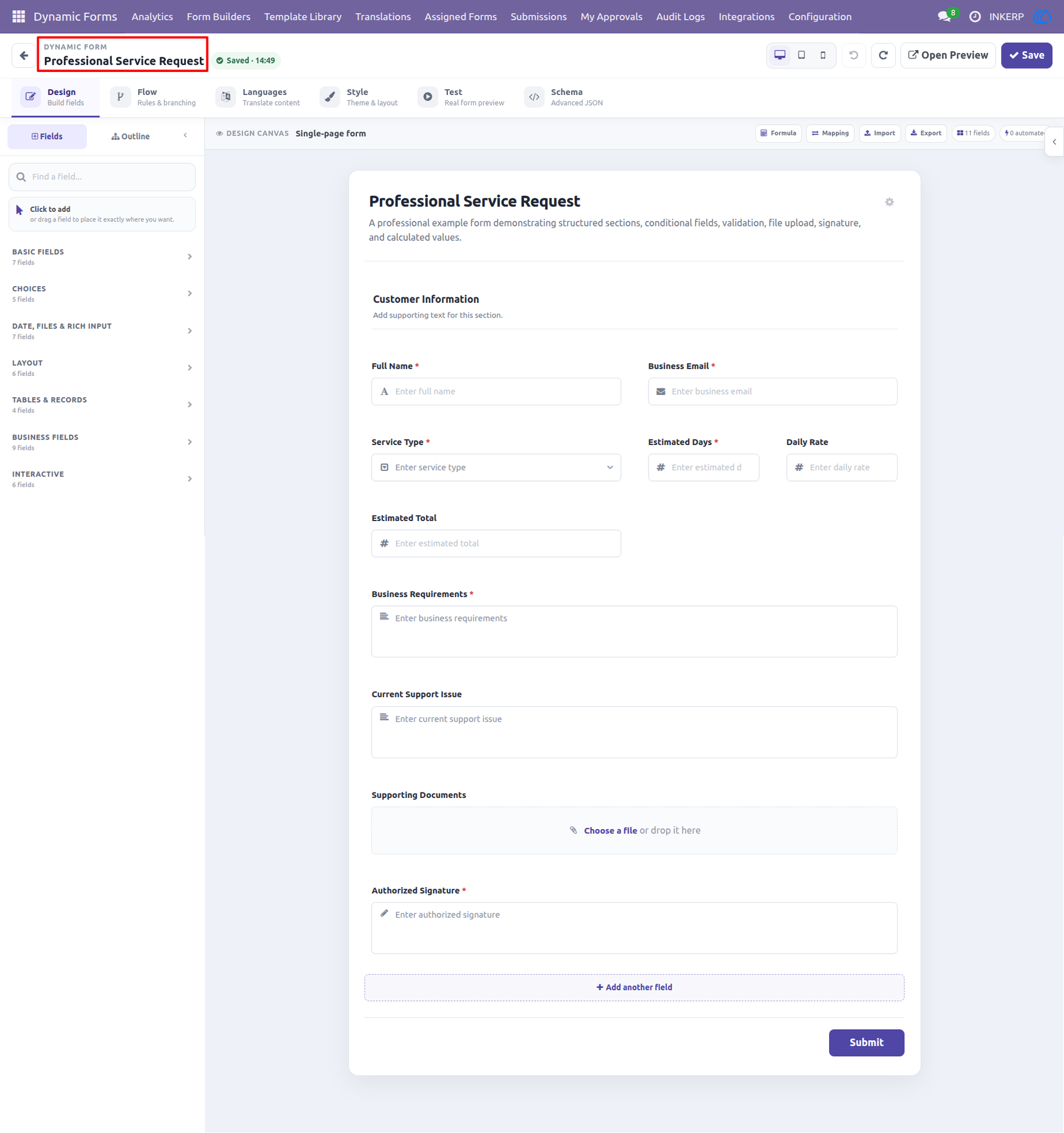Click the 11 fields badge

(973, 133)
